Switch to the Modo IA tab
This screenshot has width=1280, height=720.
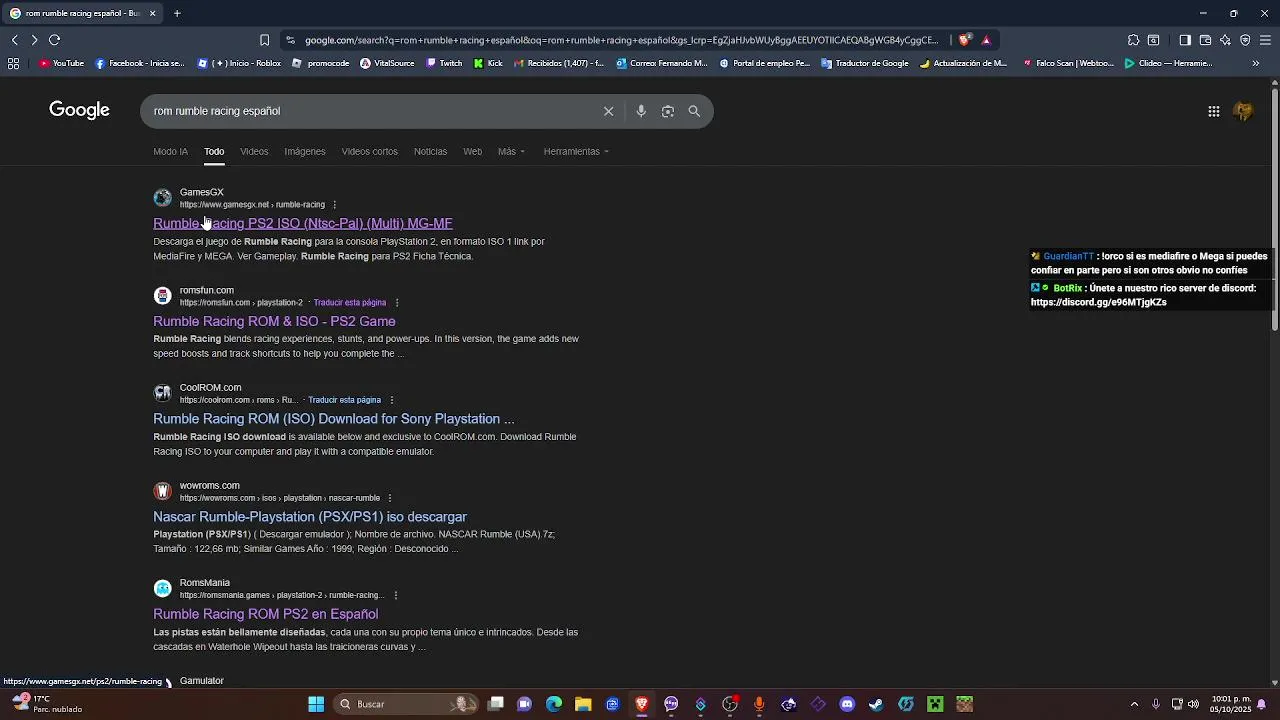(x=170, y=152)
